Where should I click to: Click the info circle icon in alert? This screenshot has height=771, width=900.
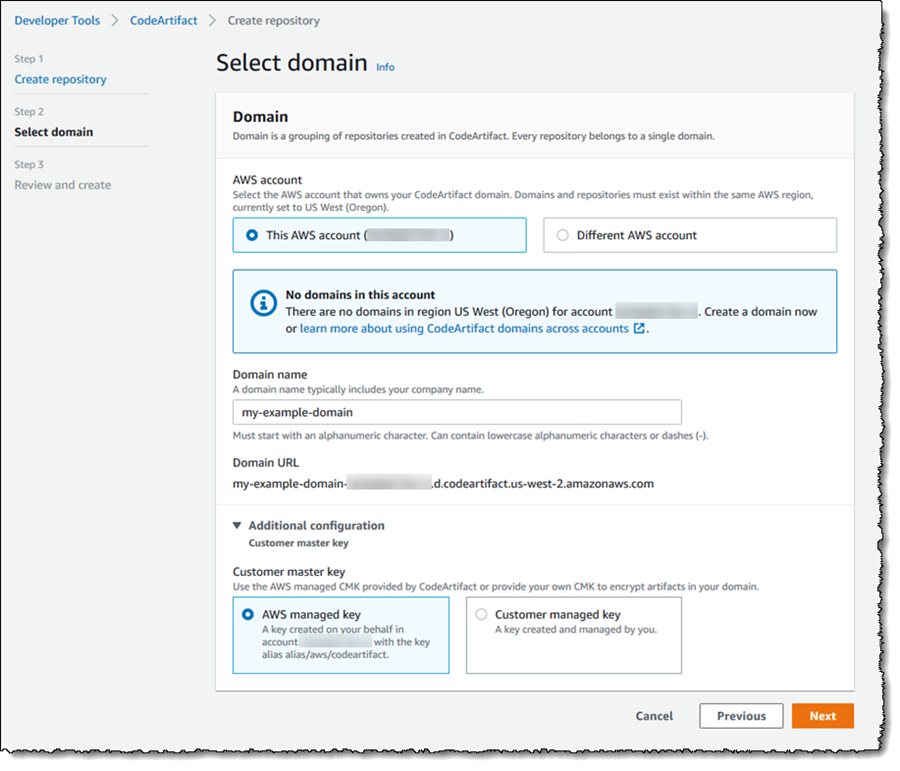[x=262, y=303]
